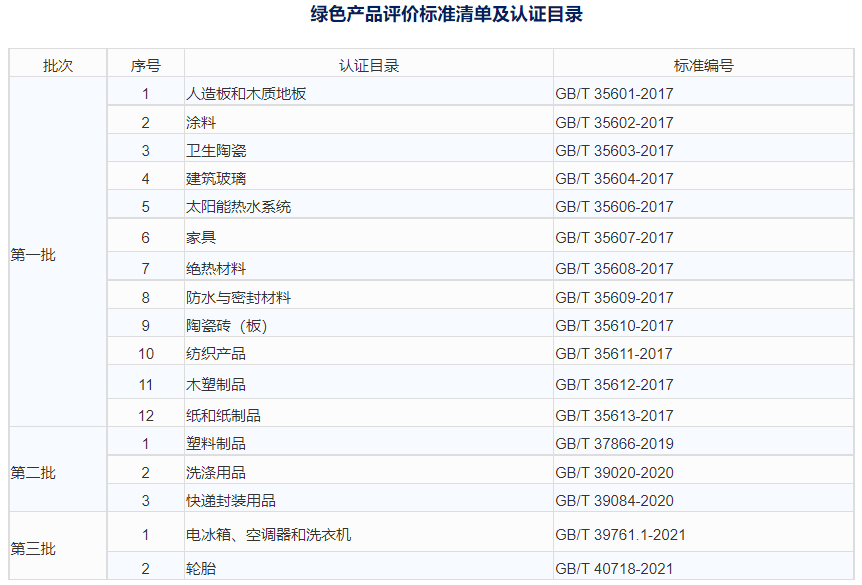Select the 第三批 batch cell
The width and height of the screenshot is (862, 585).
click(34, 549)
